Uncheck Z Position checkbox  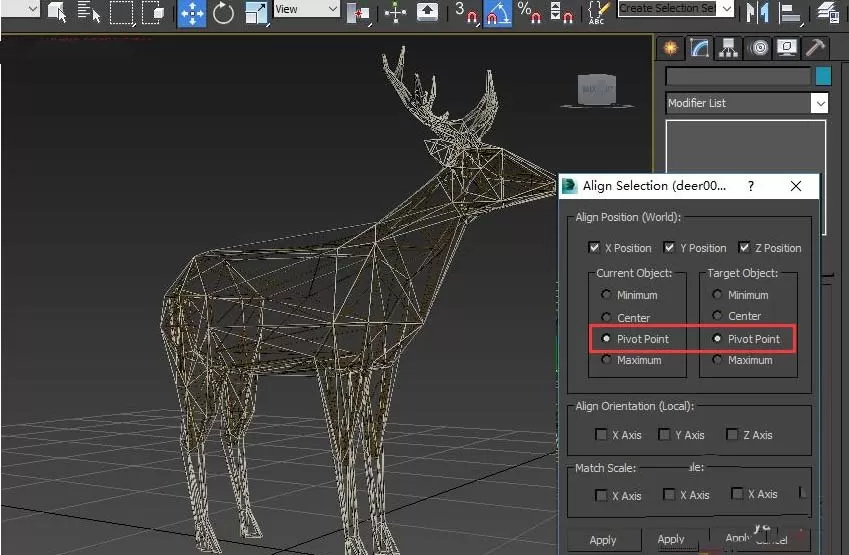(744, 248)
